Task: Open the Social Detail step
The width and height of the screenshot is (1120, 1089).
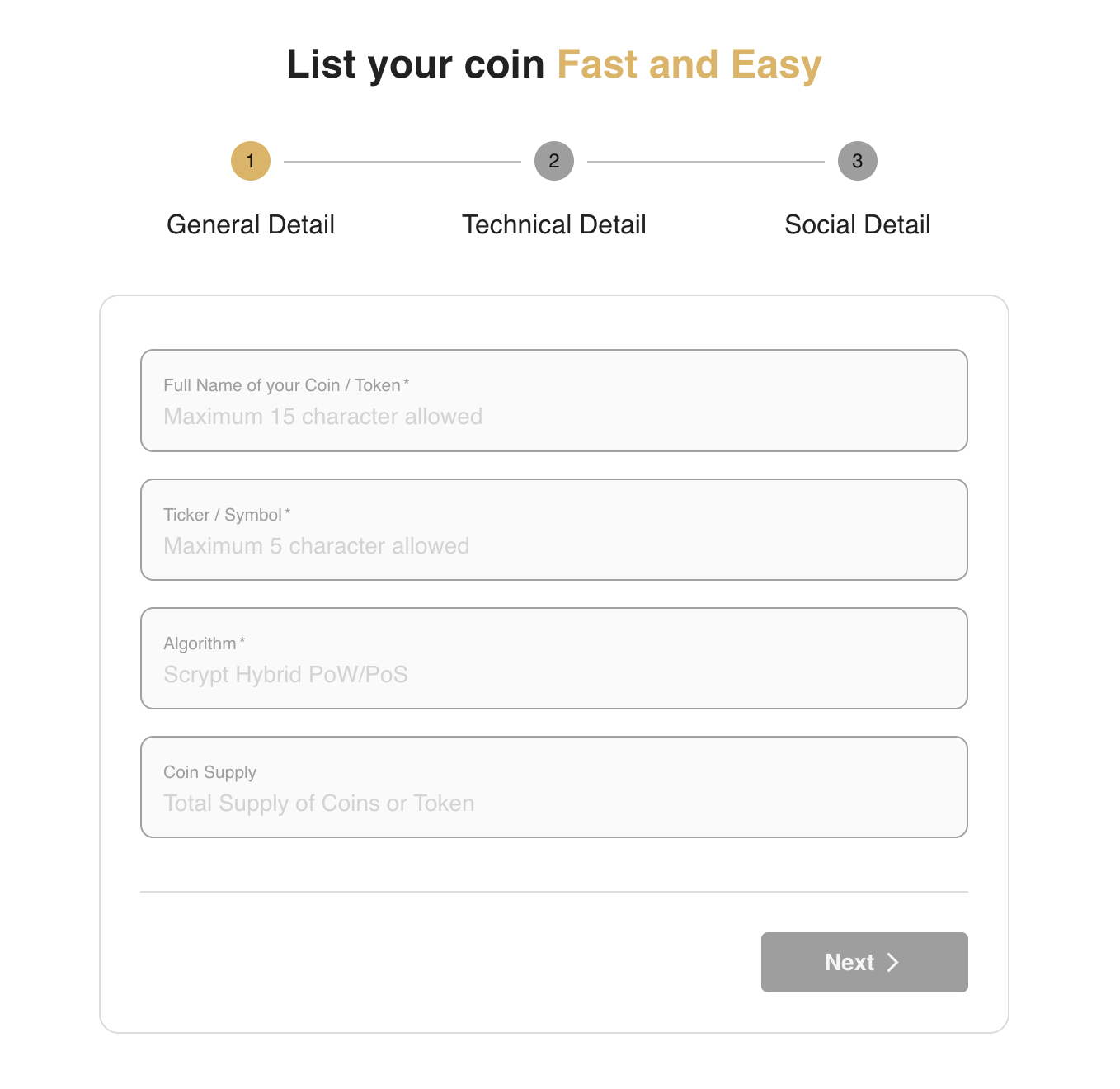Action: pyautogui.click(x=857, y=224)
